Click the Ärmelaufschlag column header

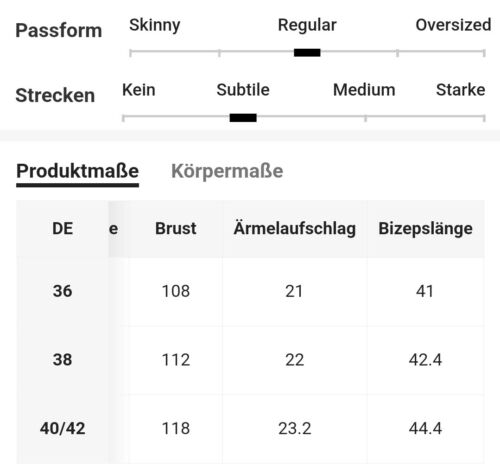[x=295, y=229]
